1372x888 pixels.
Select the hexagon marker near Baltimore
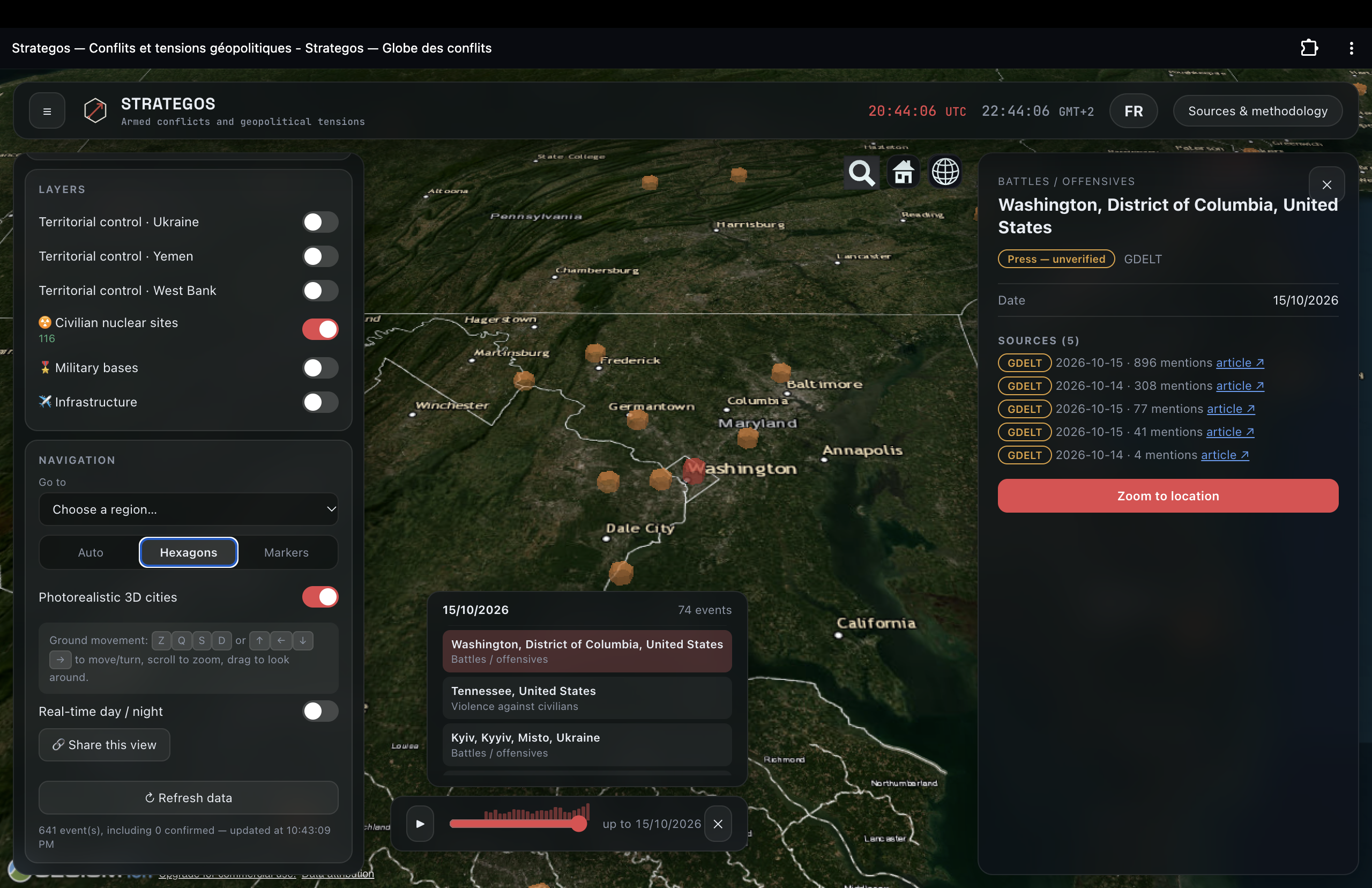[781, 373]
